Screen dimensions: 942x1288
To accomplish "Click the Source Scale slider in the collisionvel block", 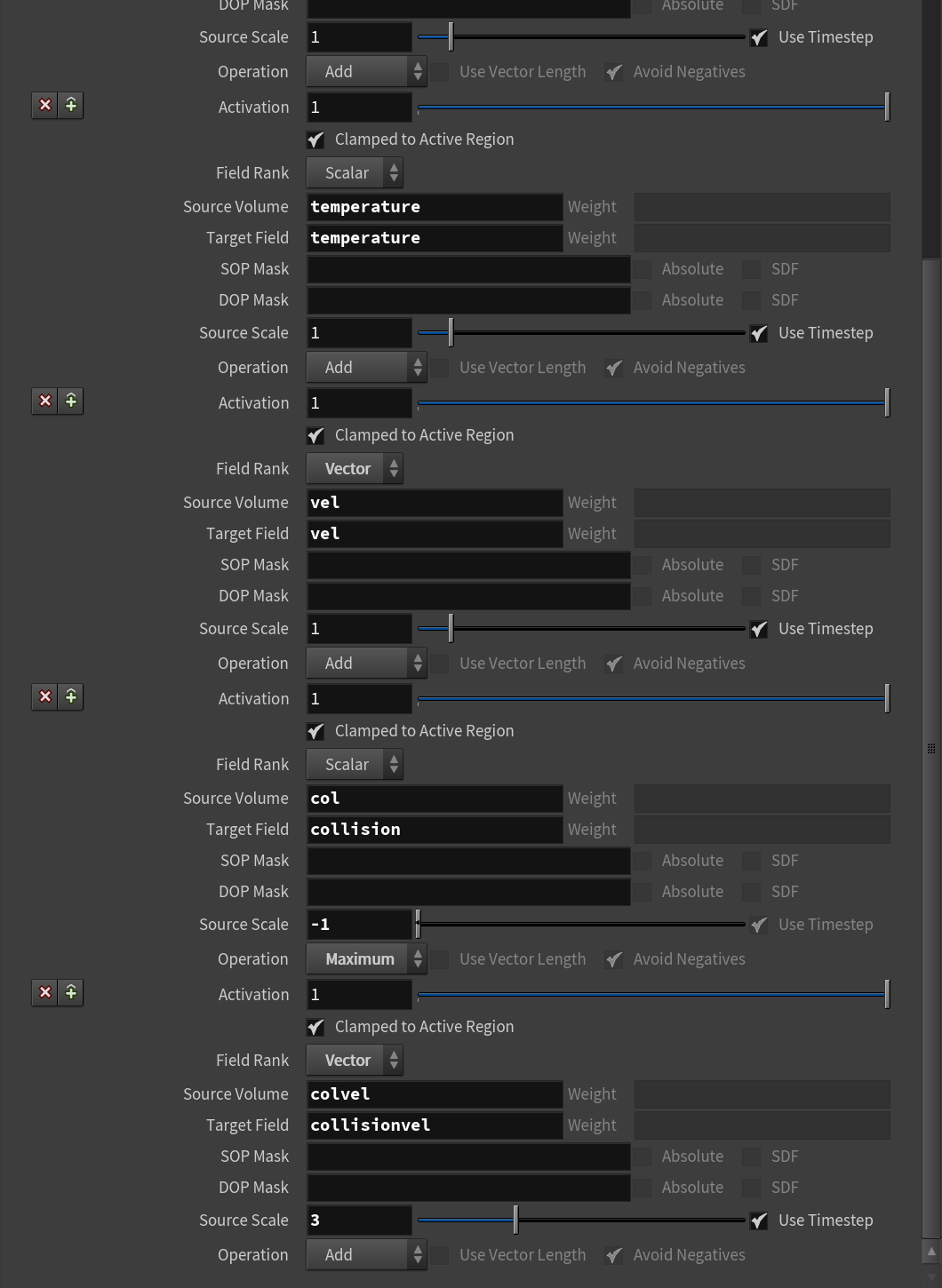I will (581, 1220).
